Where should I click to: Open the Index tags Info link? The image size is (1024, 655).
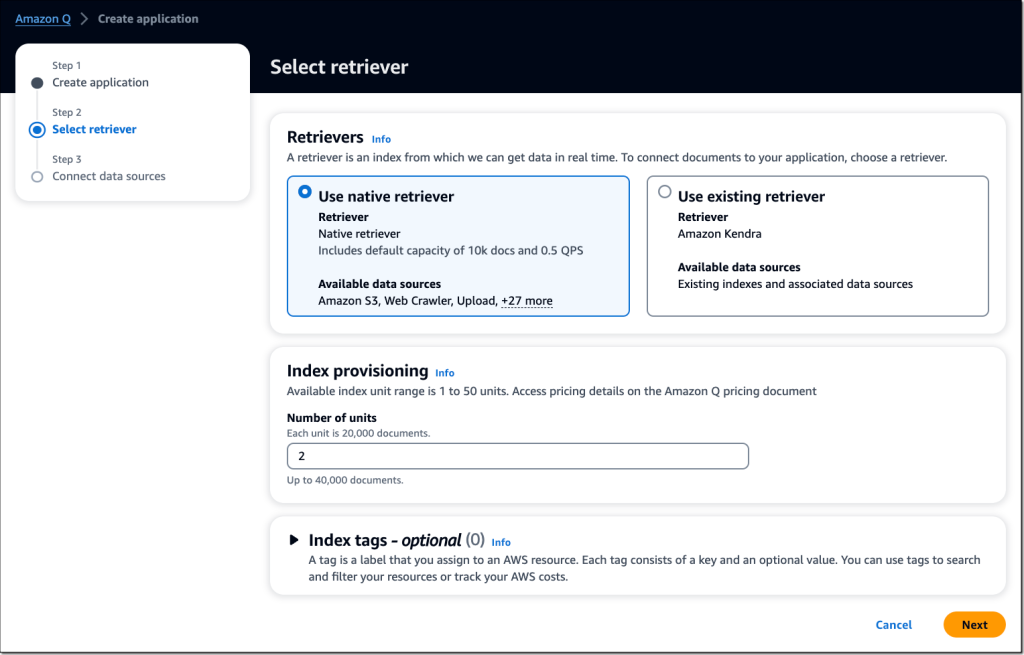[x=501, y=542]
